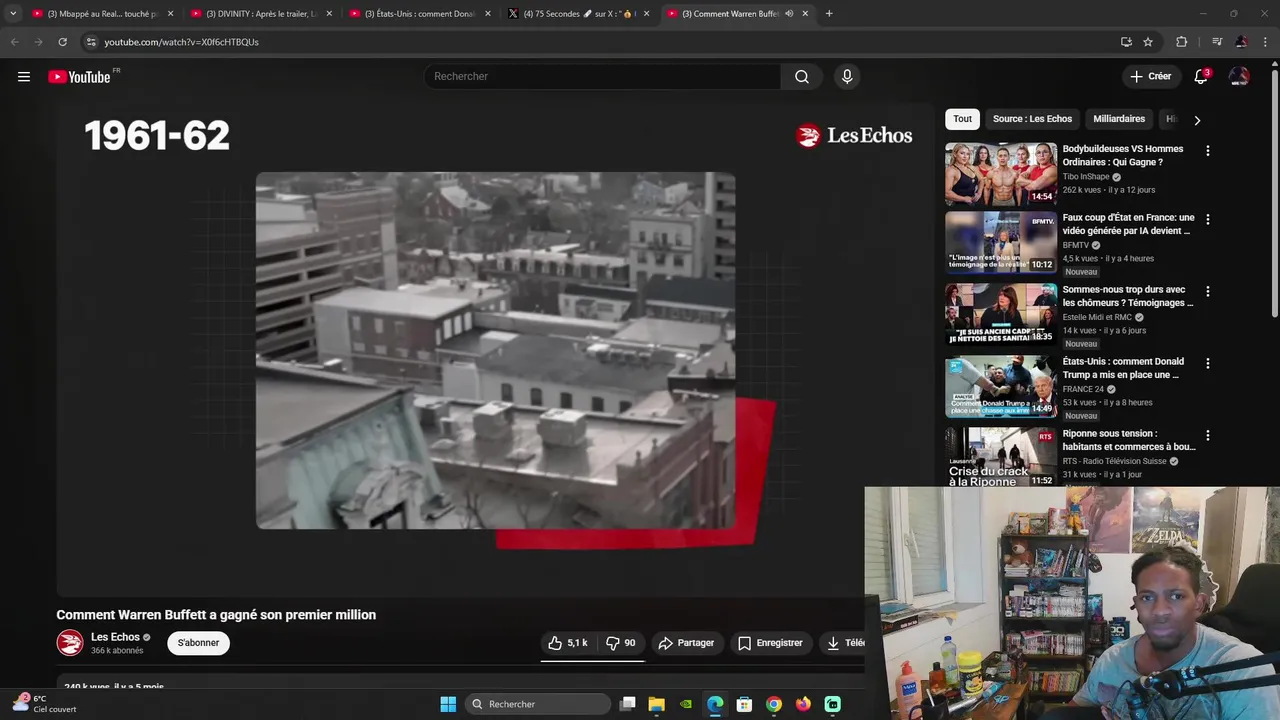Image resolution: width=1280 pixels, height=720 pixels.
Task: Open Riponne sous tension video title
Action: (1128, 440)
